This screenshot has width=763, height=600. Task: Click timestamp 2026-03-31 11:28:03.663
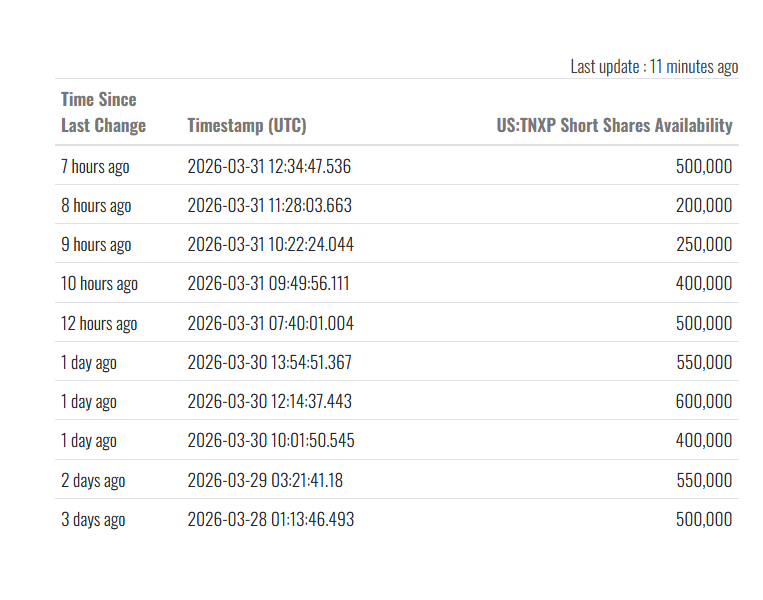click(270, 205)
